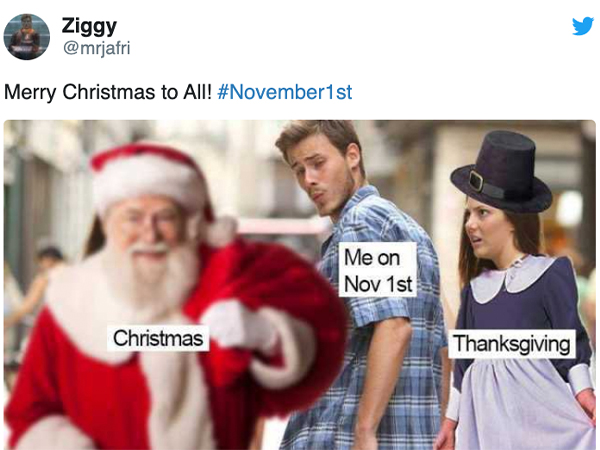Click the "Merry Christmas to All!" tweet text
This screenshot has width=600, height=450.
(x=106, y=92)
